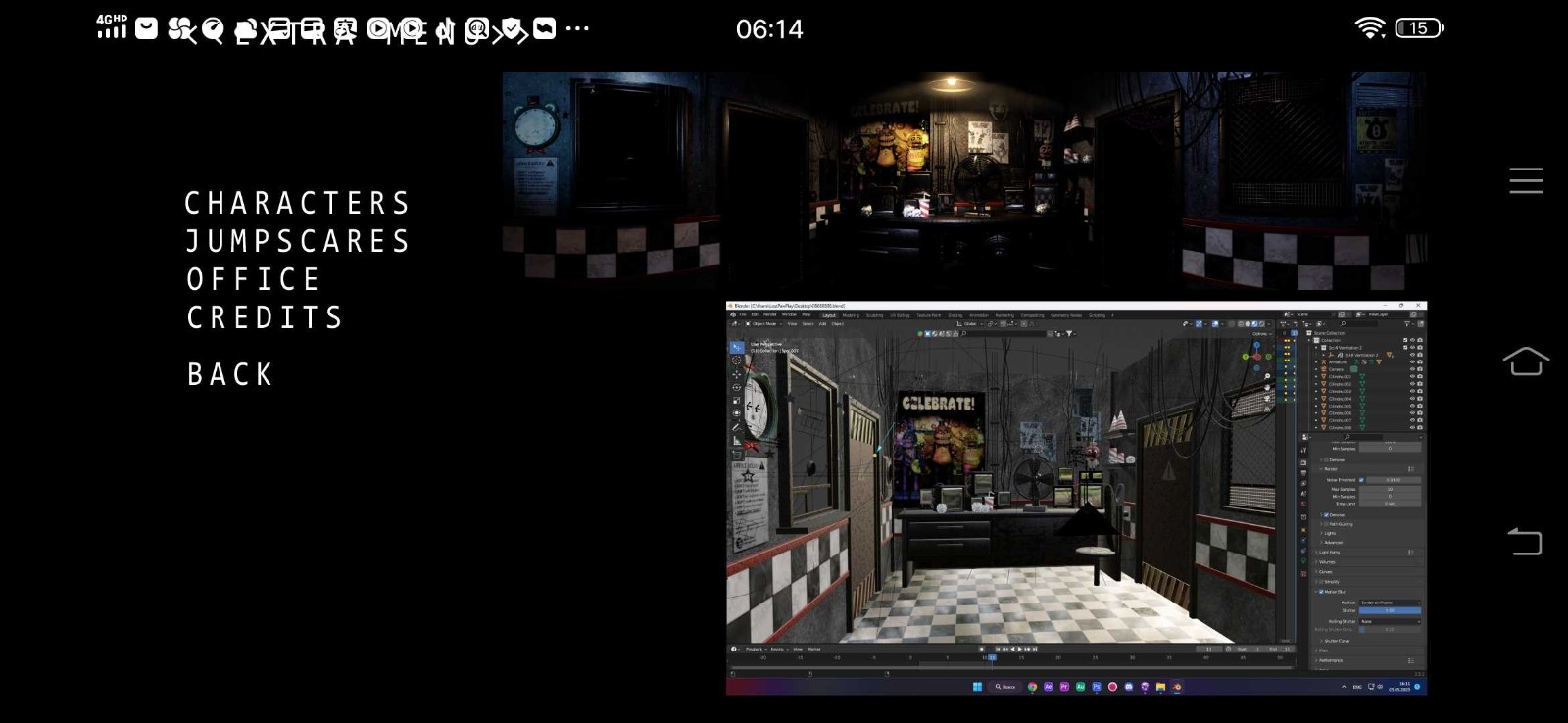Viewport: 1568px width, 723px height.
Task: Adjust the blue Shutter slider
Action: click(1389, 610)
